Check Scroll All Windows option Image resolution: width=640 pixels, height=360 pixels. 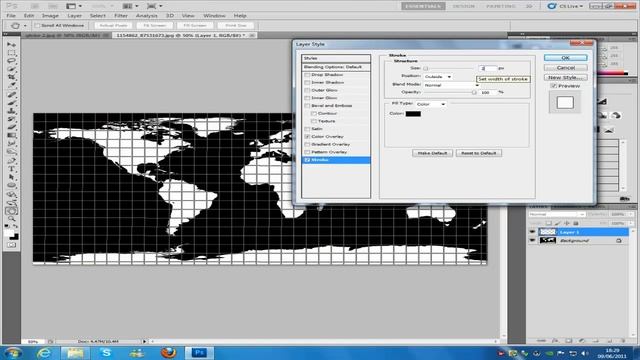[x=38, y=25]
